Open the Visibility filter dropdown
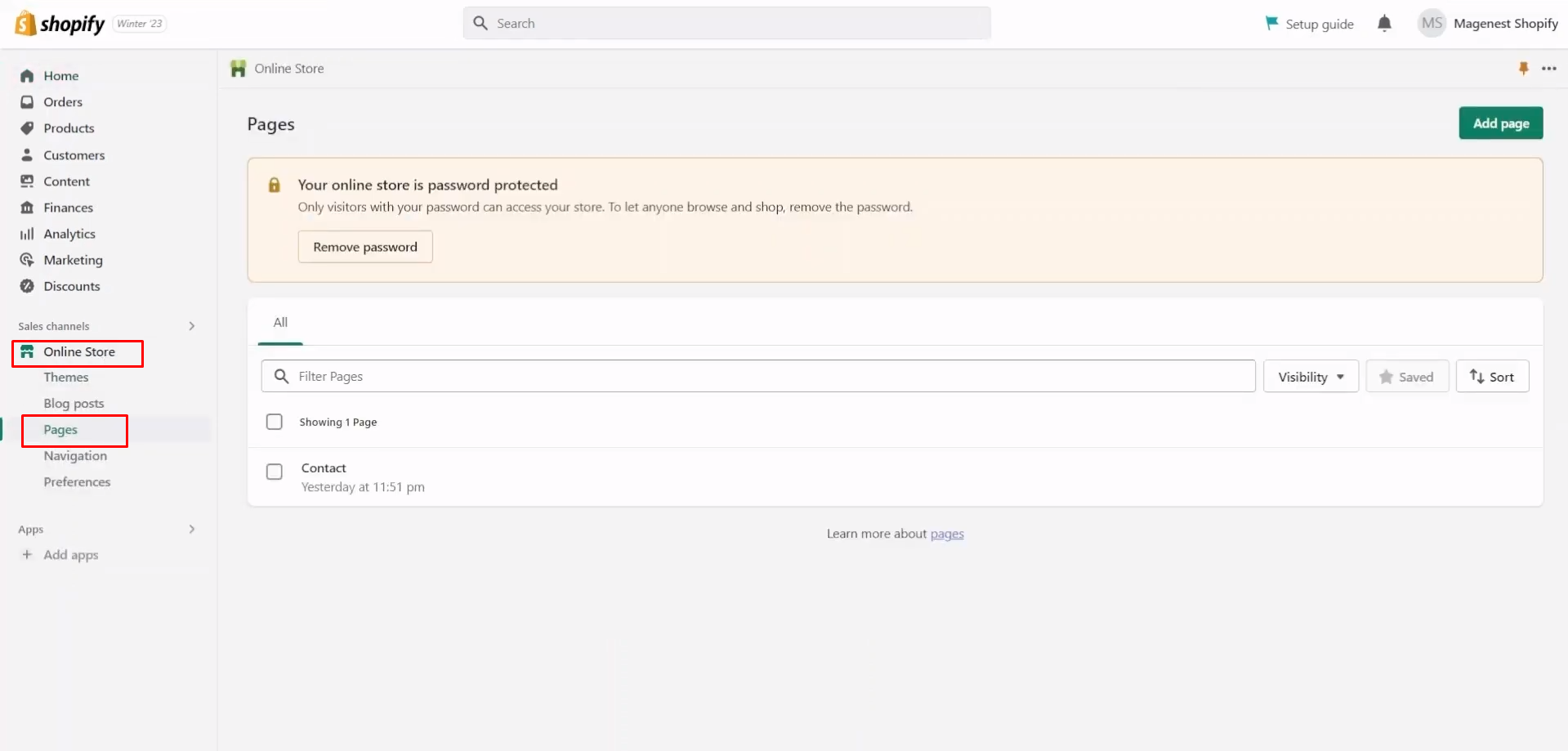The image size is (1568, 751). point(1311,377)
